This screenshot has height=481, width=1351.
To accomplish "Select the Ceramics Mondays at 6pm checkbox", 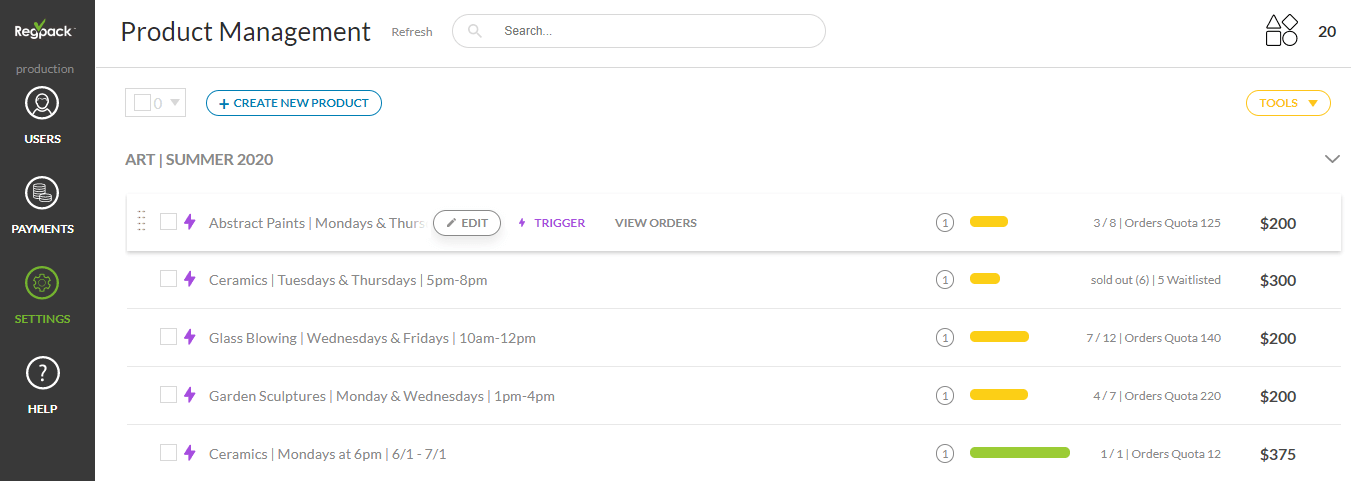I will tap(168, 453).
